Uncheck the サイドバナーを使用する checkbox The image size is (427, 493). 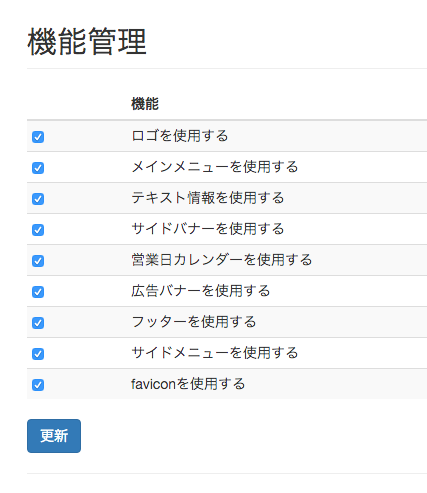point(38,230)
